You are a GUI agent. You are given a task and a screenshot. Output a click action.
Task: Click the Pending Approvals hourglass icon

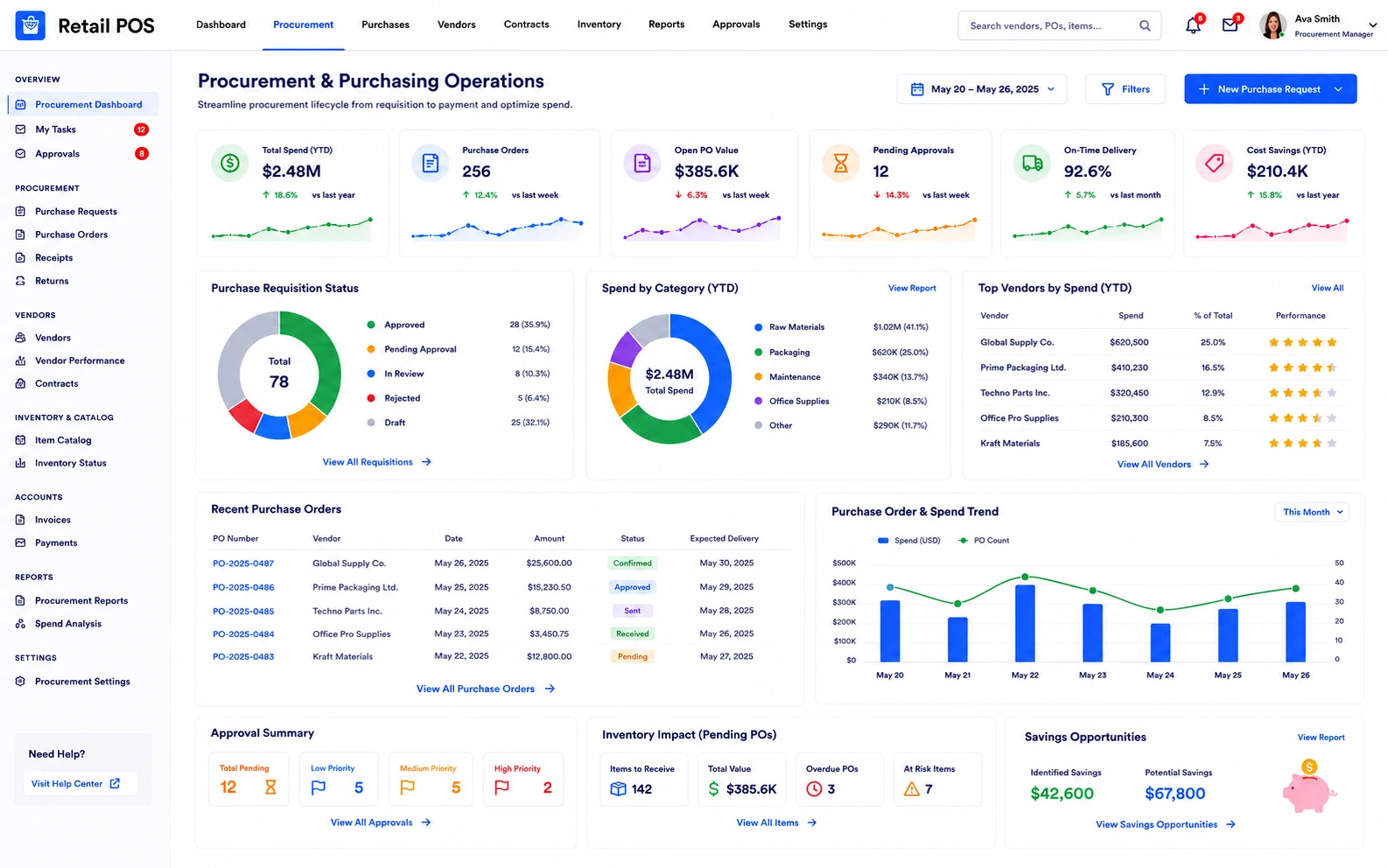coord(841,163)
